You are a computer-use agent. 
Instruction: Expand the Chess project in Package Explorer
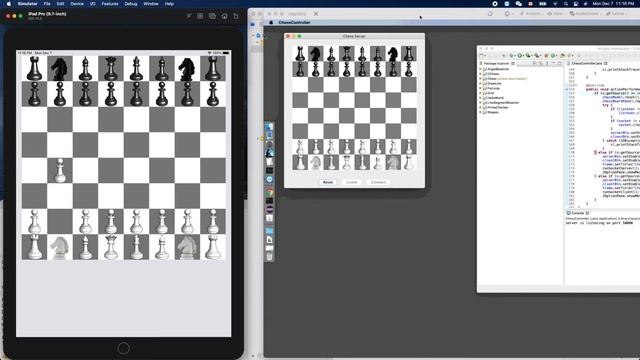(480, 79)
